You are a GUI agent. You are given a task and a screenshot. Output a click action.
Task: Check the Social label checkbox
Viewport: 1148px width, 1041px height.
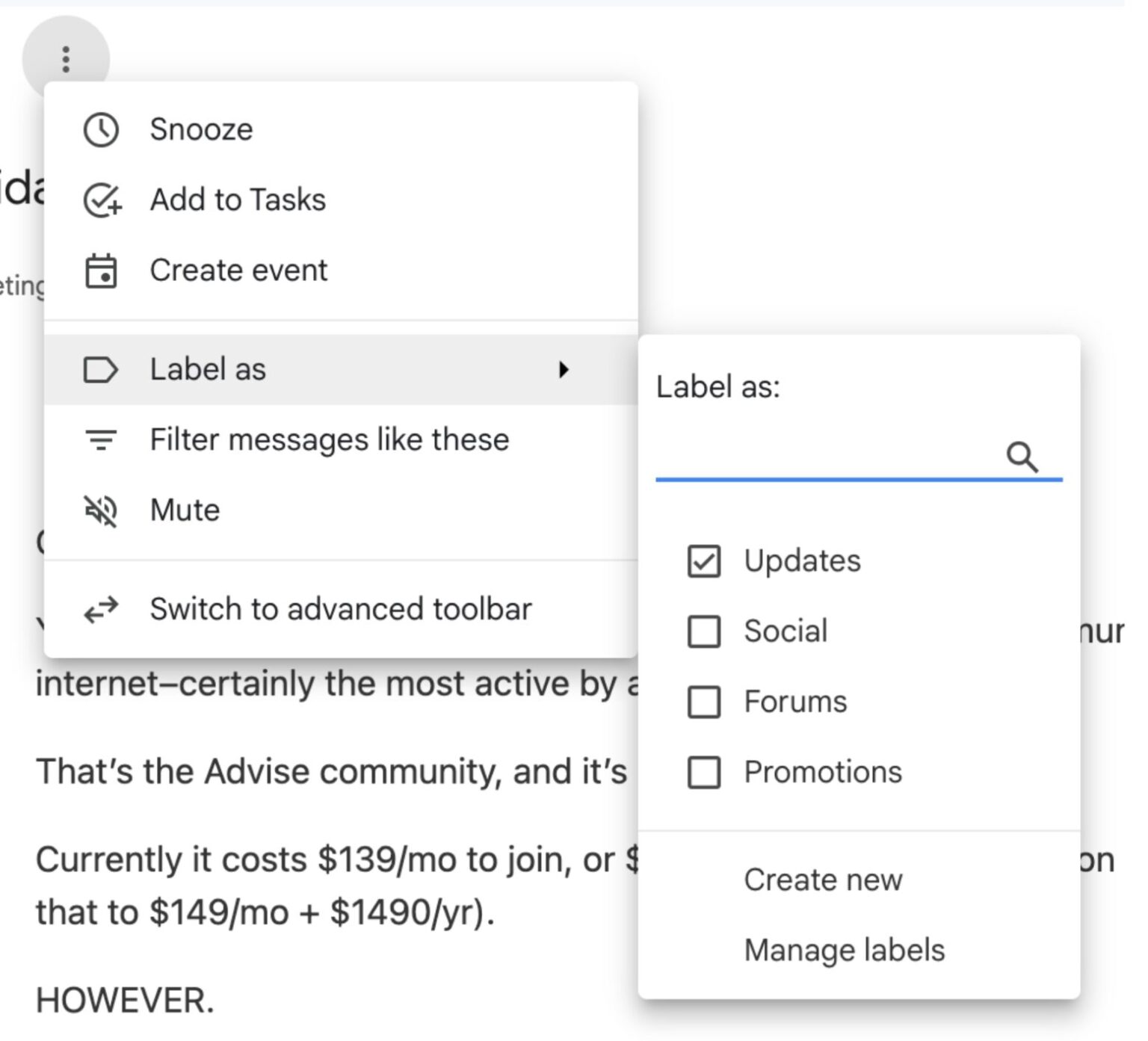click(x=703, y=631)
